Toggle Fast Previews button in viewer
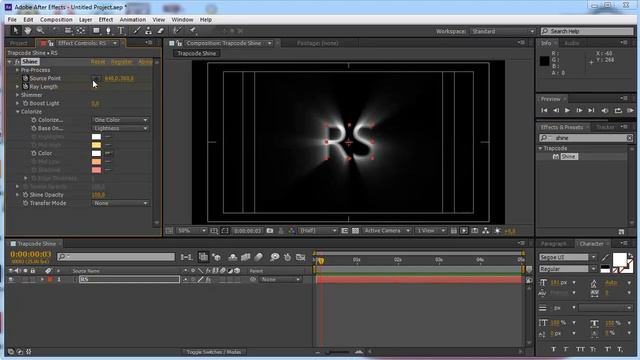Viewport: 640px width, 360px height. coord(464,231)
